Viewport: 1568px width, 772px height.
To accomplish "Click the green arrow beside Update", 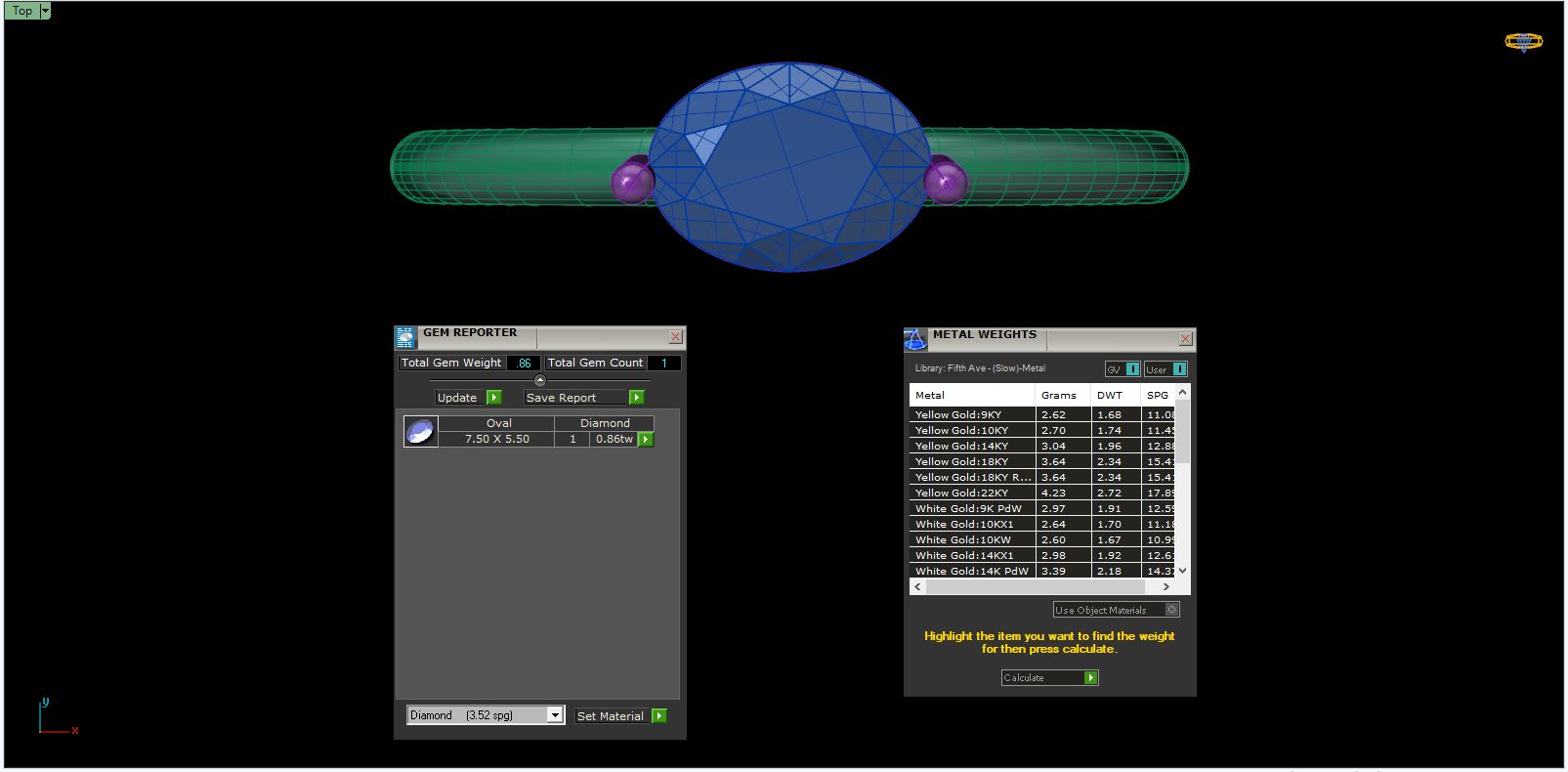I will [494, 398].
